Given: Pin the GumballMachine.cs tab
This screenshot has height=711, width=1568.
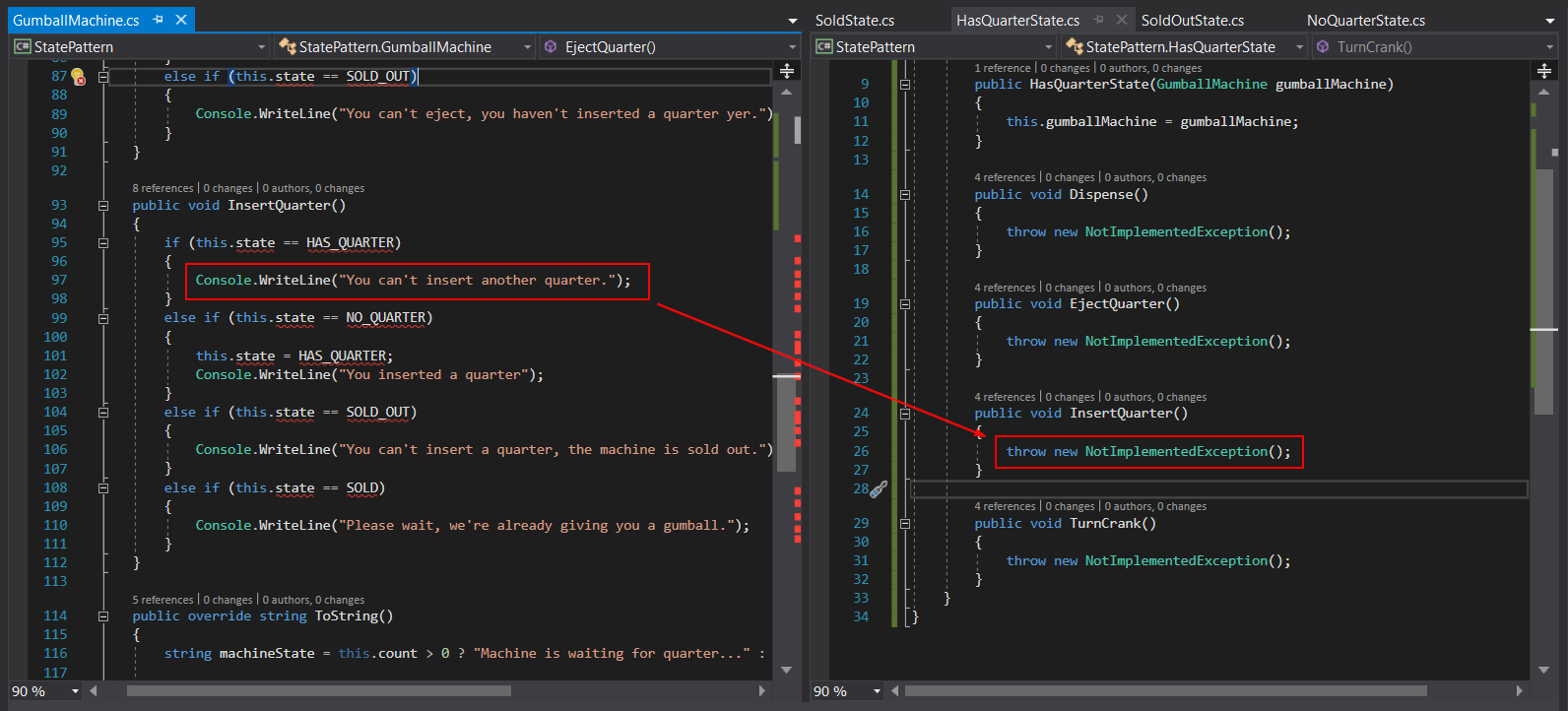Looking at the screenshot, I should point(159,20).
